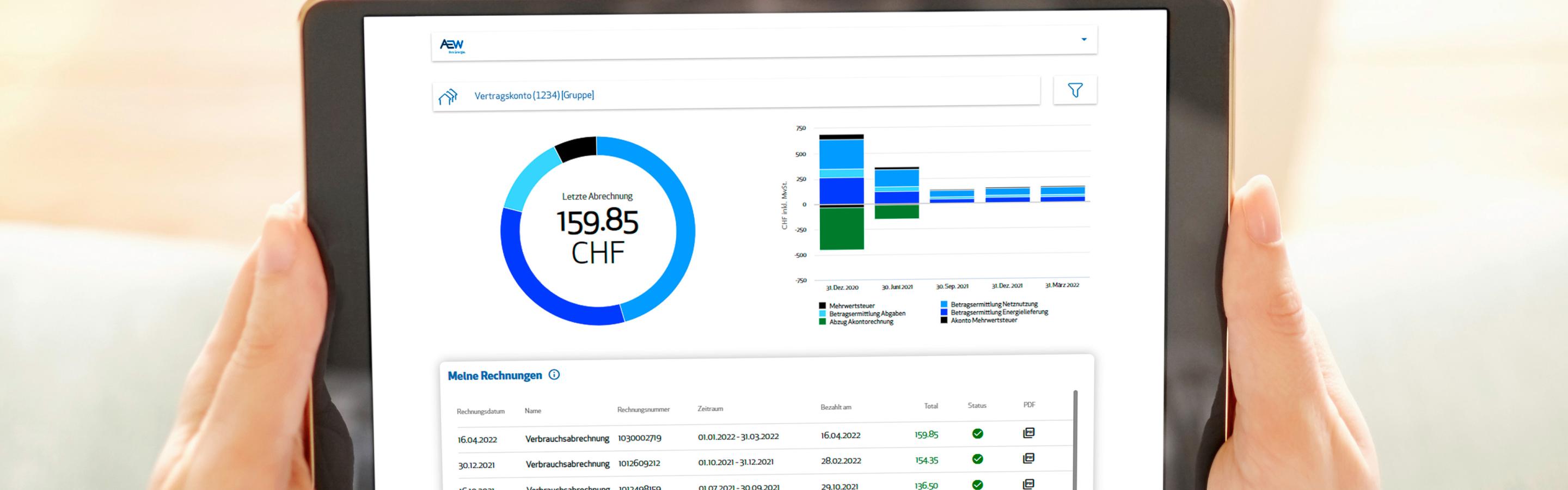Open PDF for invoice 1030002719
This screenshot has width=1568, height=490.
pos(1028,433)
